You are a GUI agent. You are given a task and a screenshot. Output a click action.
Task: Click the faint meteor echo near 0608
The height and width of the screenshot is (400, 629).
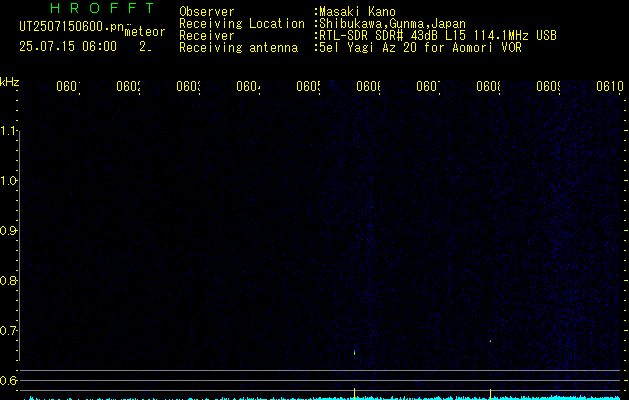coord(490,341)
